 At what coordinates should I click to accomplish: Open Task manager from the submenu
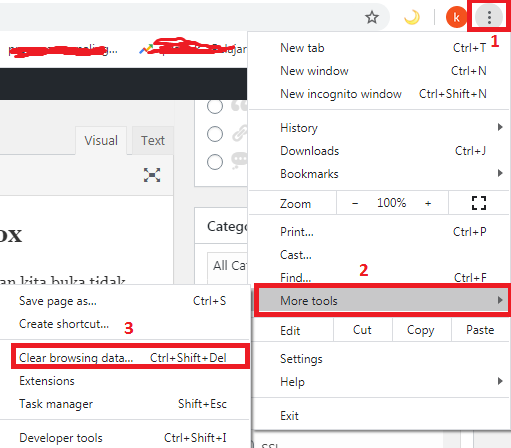tap(123, 404)
